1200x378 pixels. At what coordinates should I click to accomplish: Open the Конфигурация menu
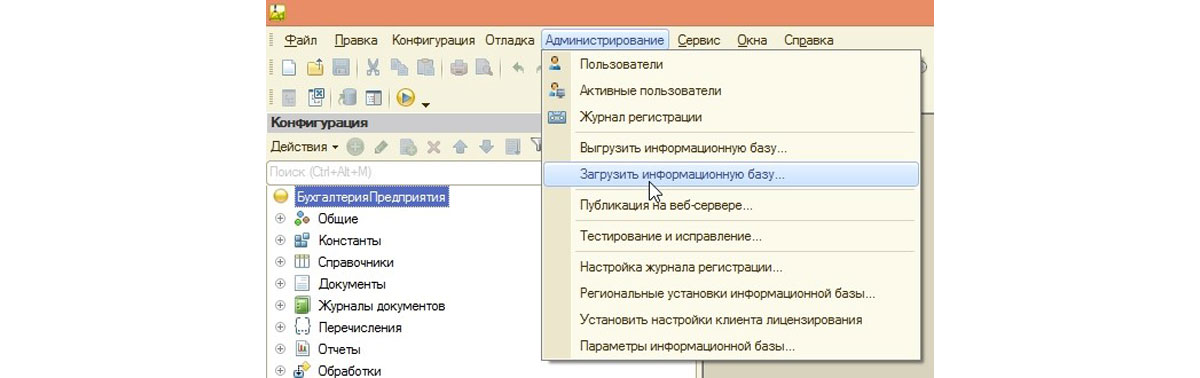pyautogui.click(x=433, y=40)
